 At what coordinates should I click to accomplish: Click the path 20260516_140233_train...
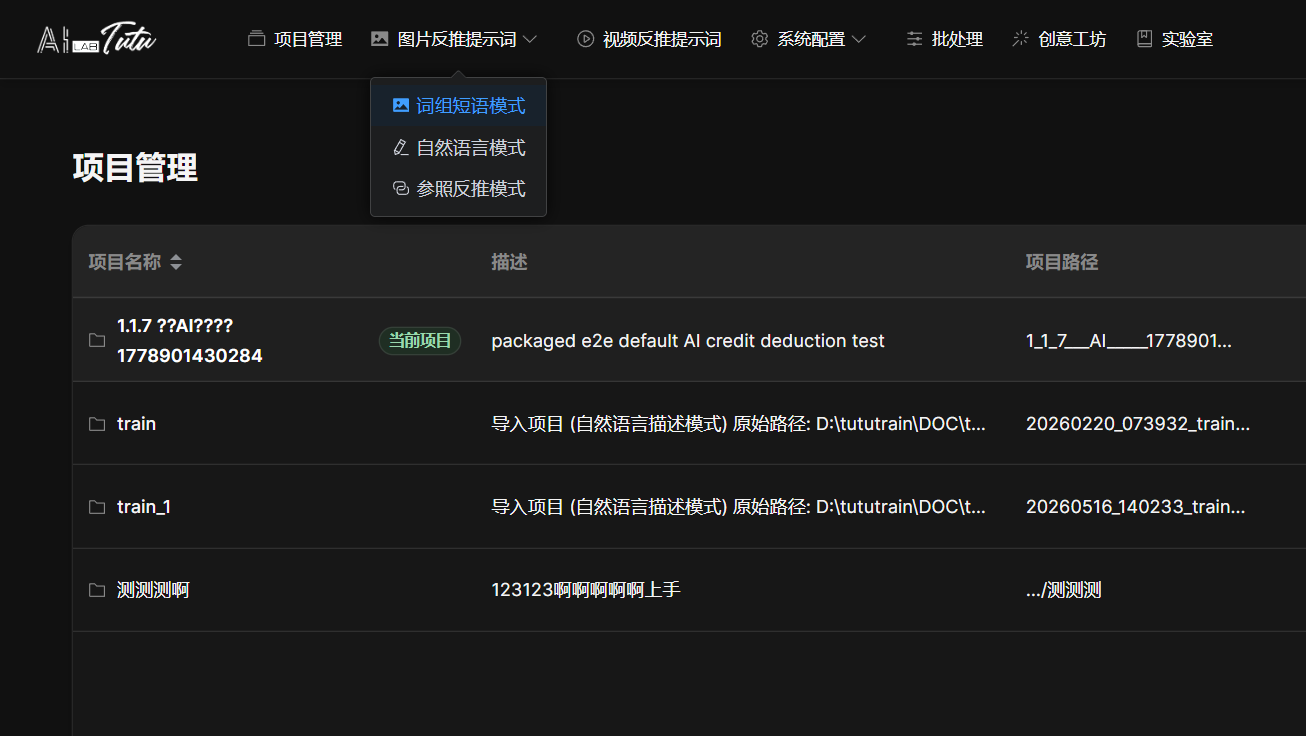coord(1136,507)
